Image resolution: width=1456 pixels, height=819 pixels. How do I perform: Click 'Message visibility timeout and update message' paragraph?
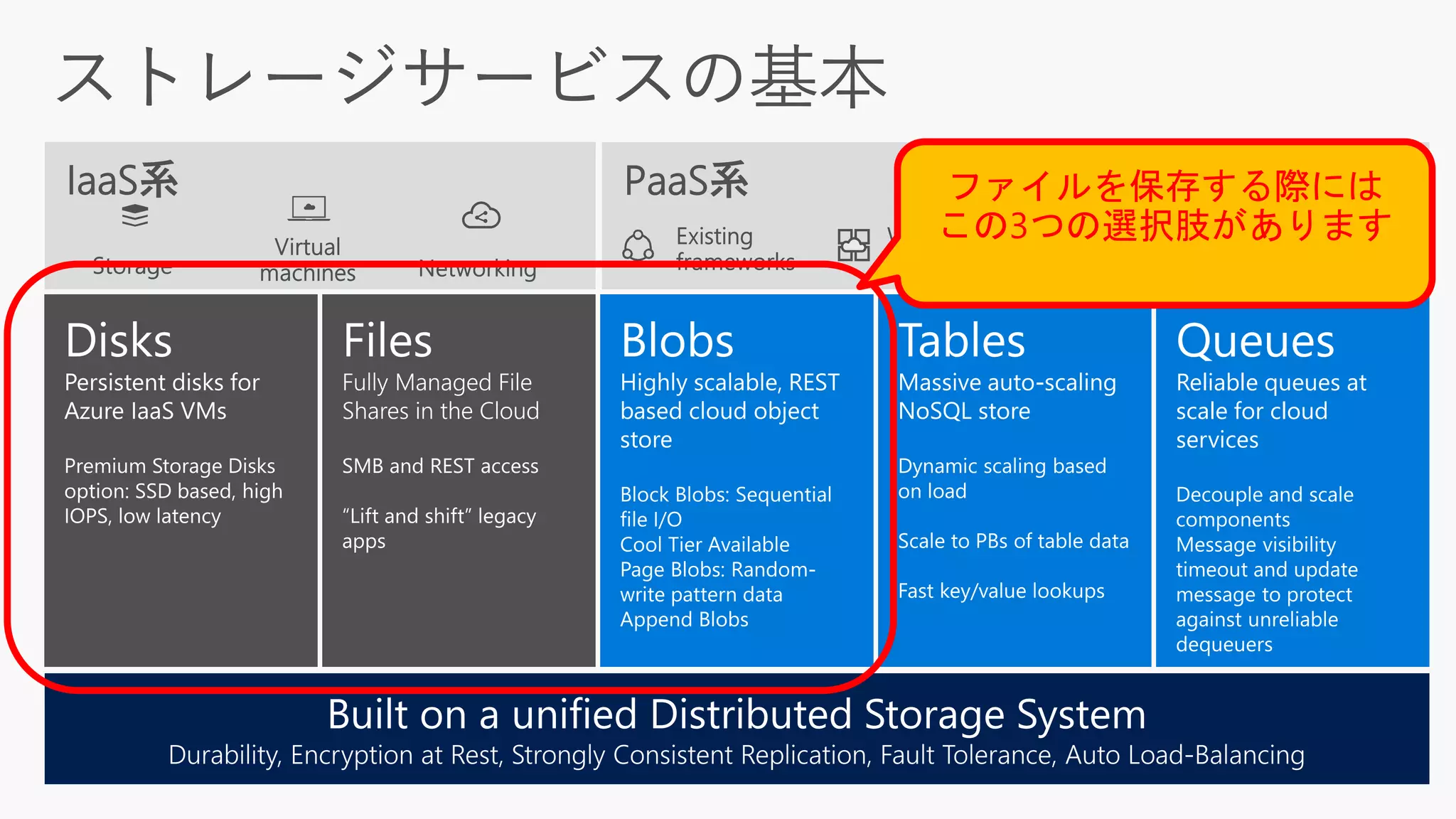tap(1267, 594)
